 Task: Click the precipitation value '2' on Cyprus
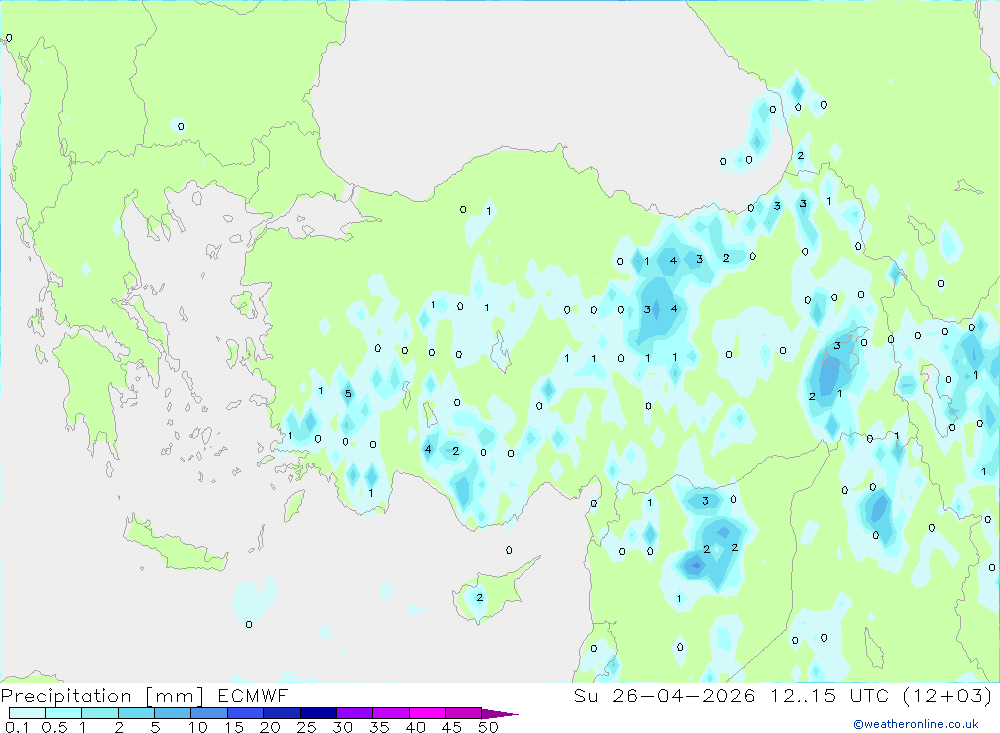click(480, 597)
